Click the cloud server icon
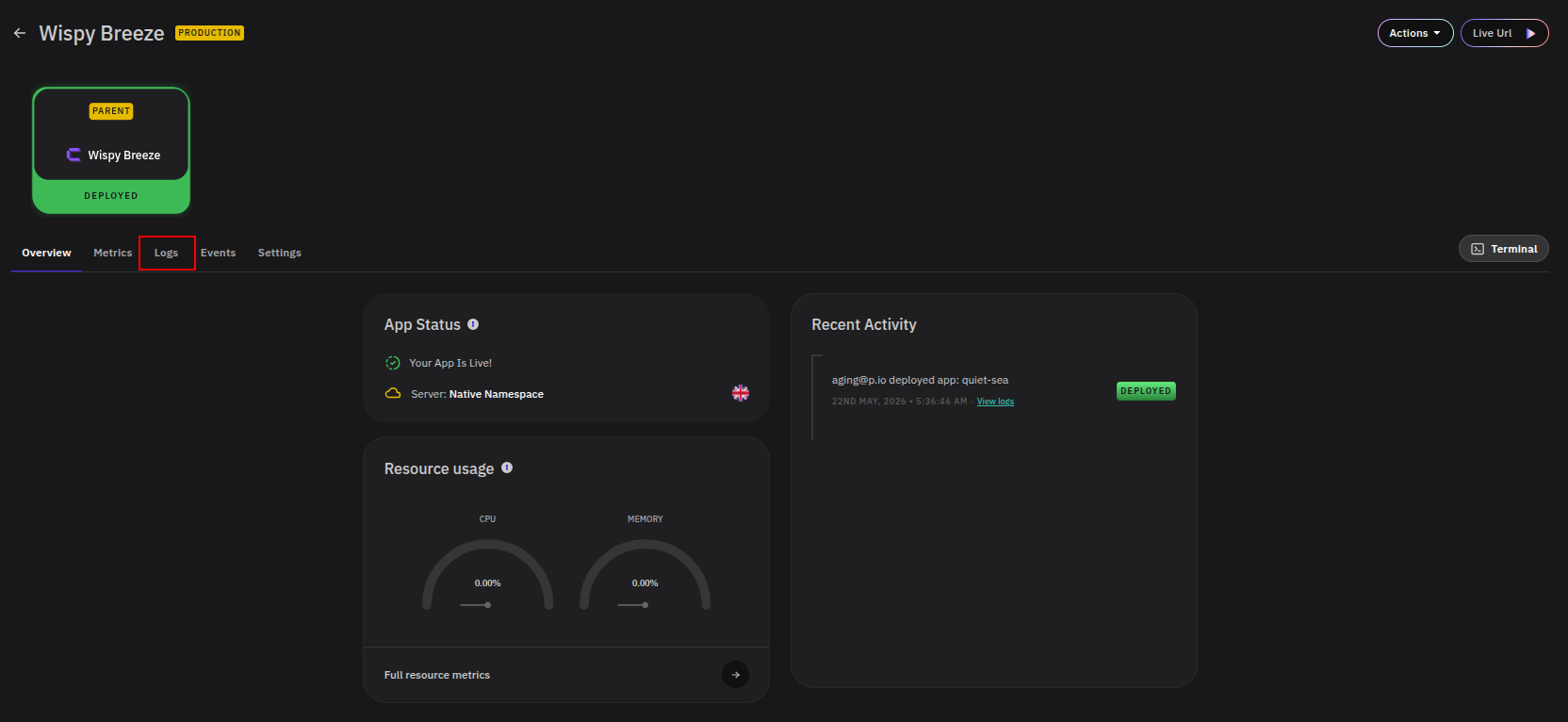Image resolution: width=1568 pixels, height=722 pixels. pos(393,393)
